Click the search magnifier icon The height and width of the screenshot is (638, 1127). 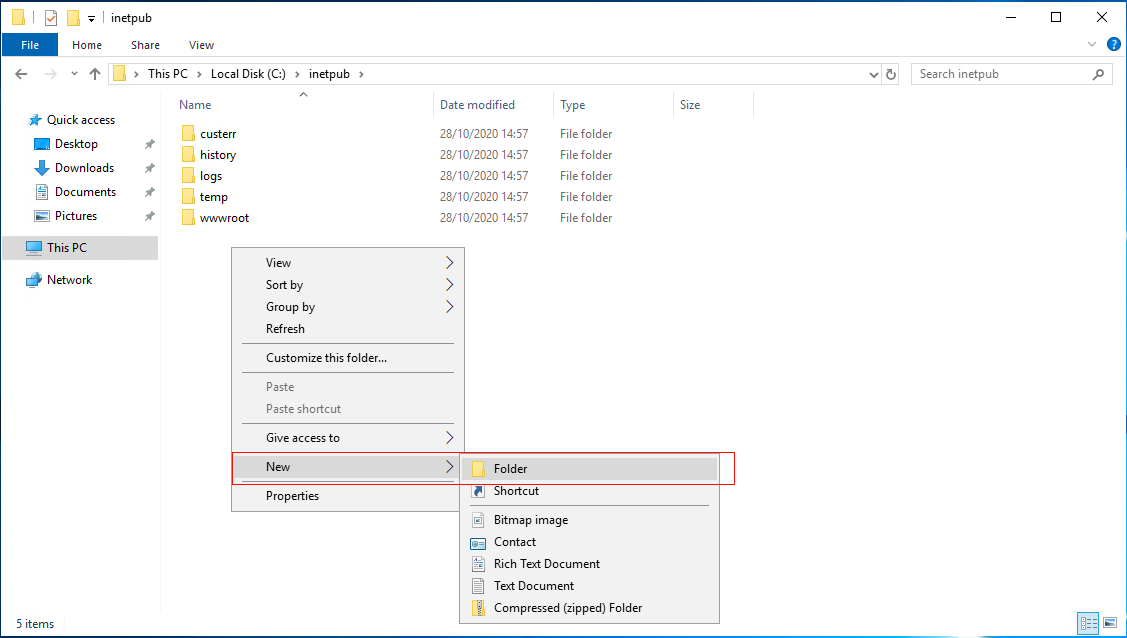[x=1098, y=74]
